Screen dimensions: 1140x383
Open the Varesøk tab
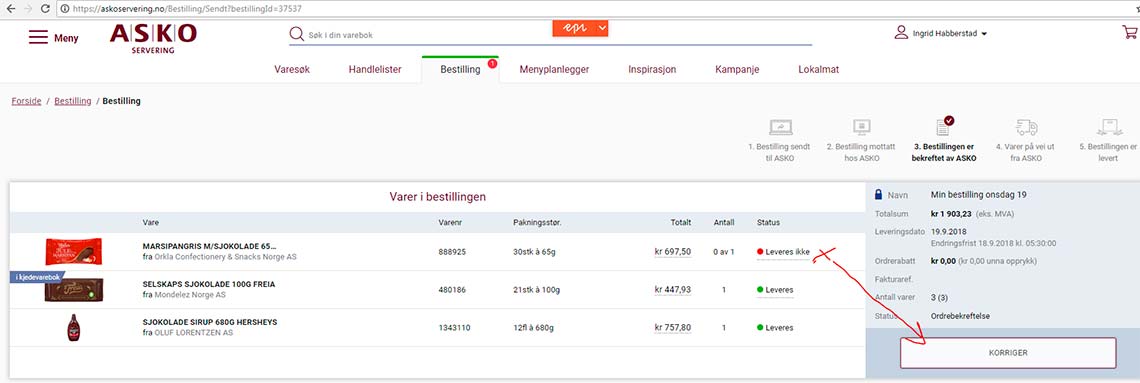292,70
